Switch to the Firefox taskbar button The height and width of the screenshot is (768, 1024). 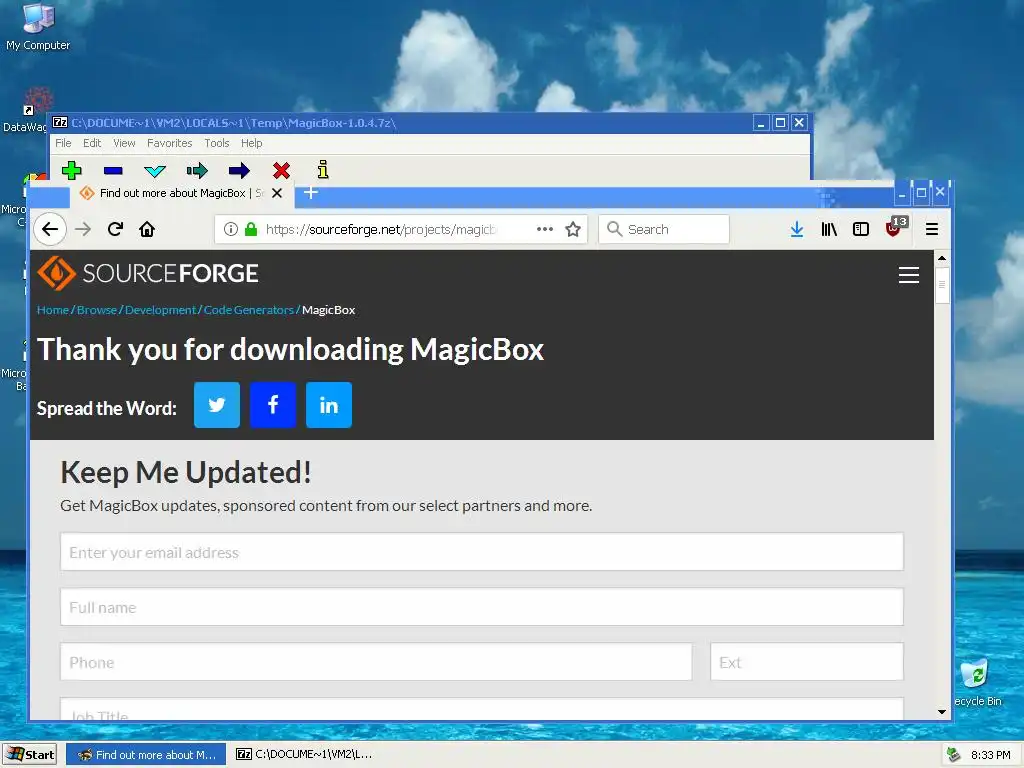pyautogui.click(x=146, y=754)
